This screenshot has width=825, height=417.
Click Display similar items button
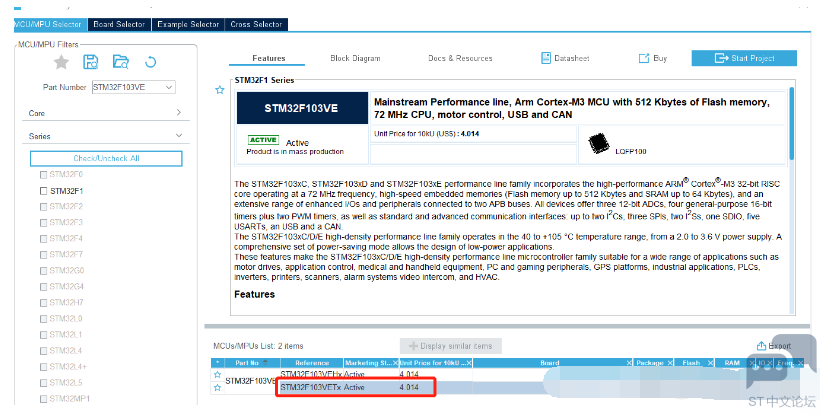click(x=451, y=346)
